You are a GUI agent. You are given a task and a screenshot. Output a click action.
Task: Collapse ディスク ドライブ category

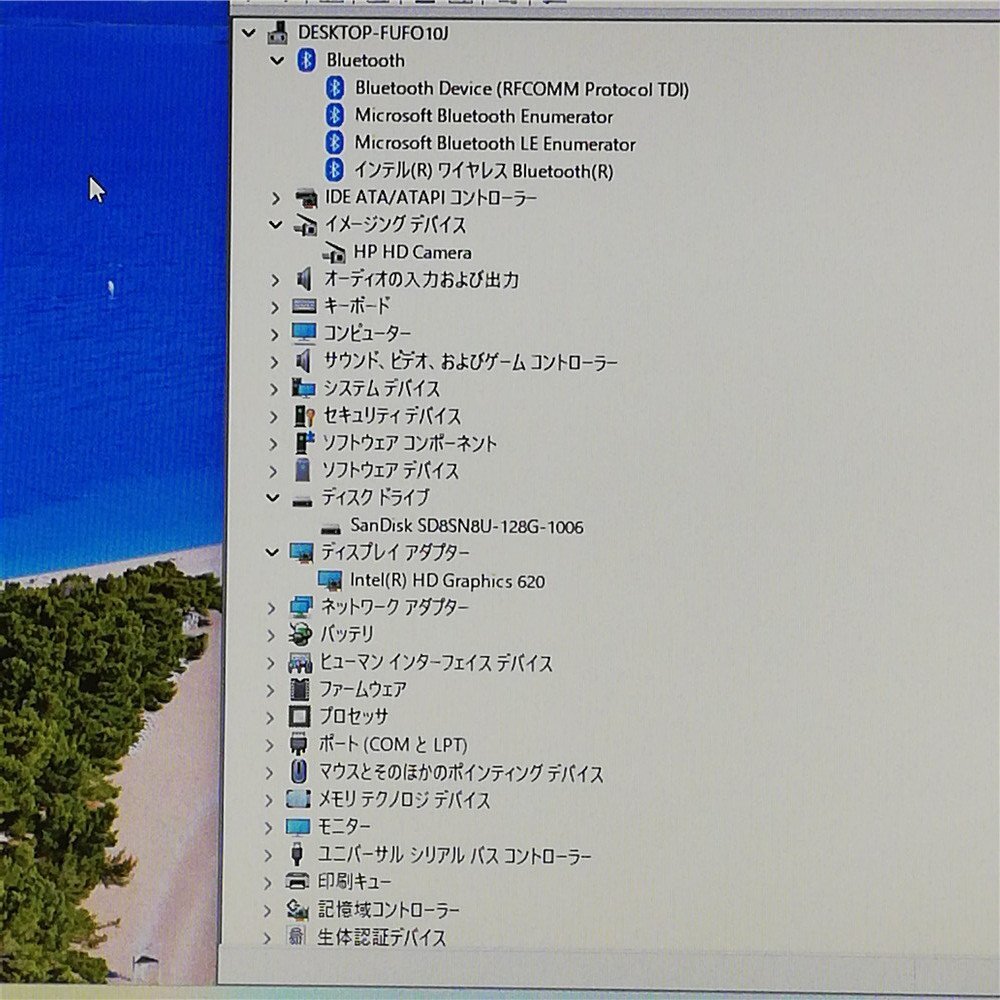(273, 497)
